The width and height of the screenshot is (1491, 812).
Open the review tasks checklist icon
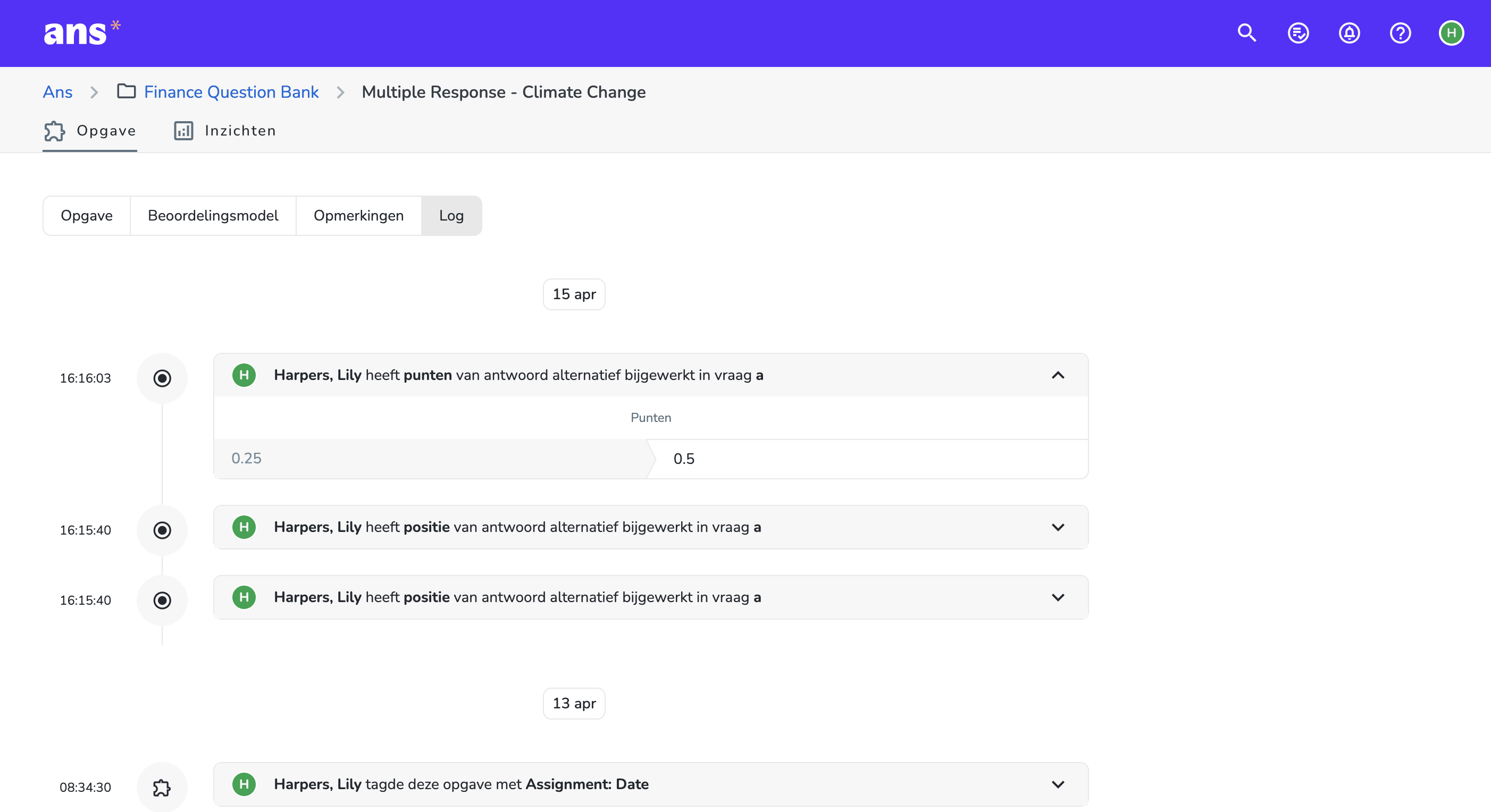[1299, 33]
